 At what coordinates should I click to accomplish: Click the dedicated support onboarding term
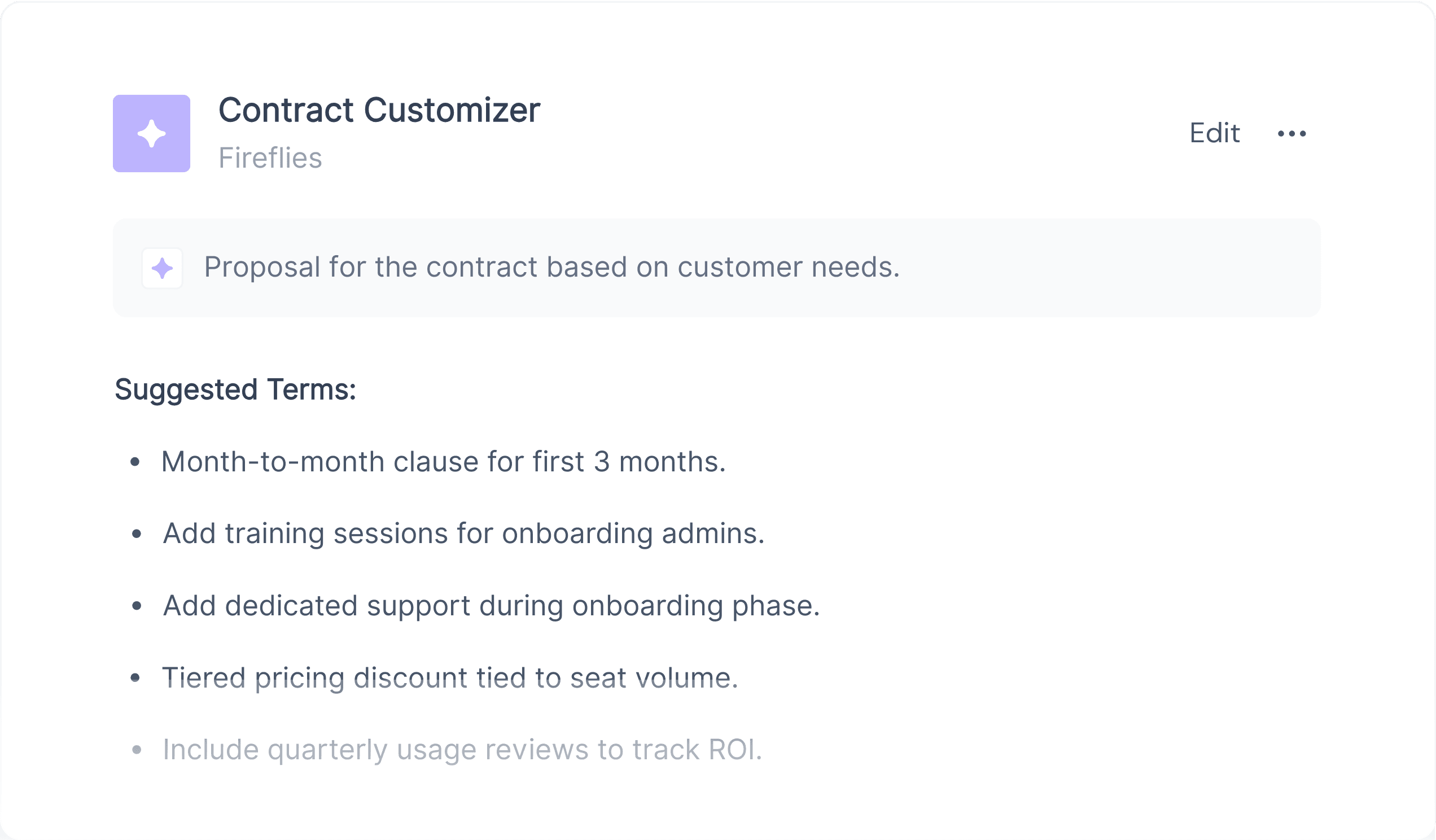[x=491, y=606]
